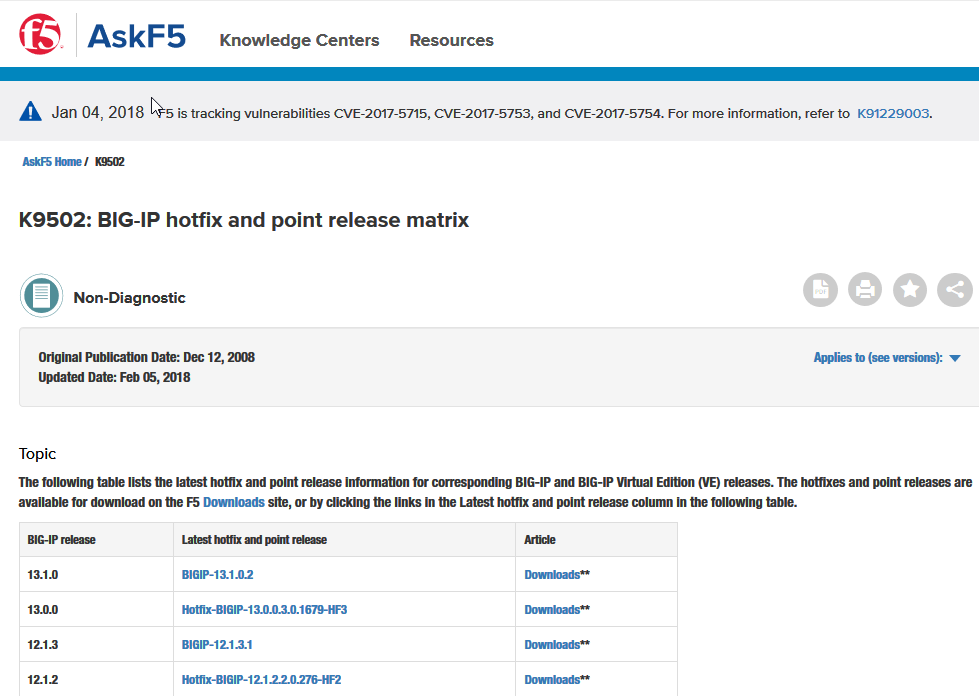Click the PDF export icon

pos(820,290)
